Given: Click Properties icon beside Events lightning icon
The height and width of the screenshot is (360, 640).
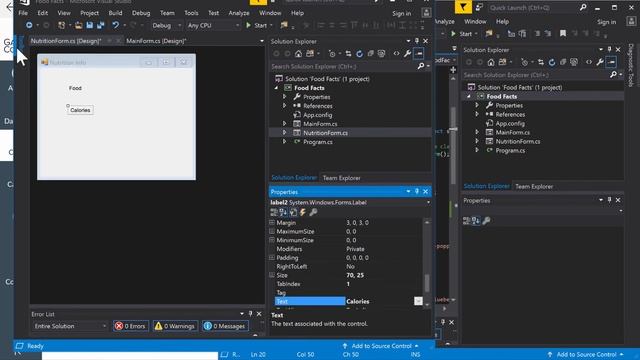Looking at the screenshot, I should click(x=293, y=212).
